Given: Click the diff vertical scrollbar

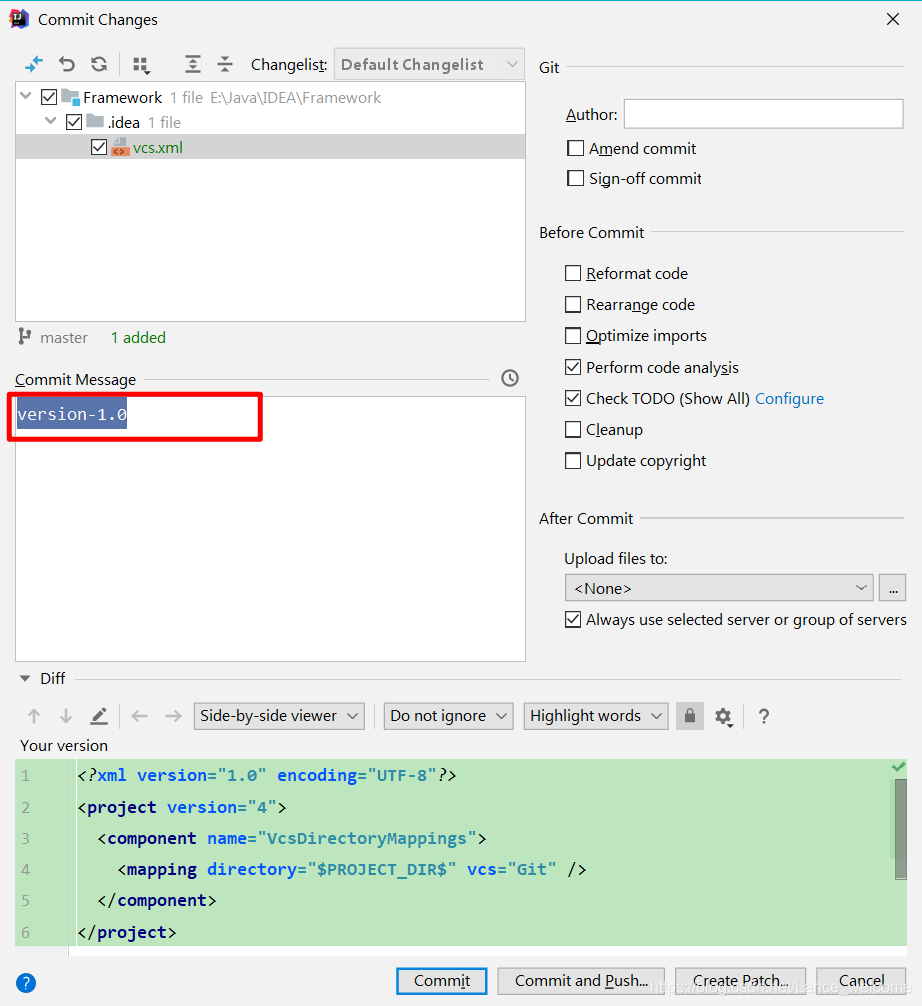Looking at the screenshot, I should click(900, 829).
